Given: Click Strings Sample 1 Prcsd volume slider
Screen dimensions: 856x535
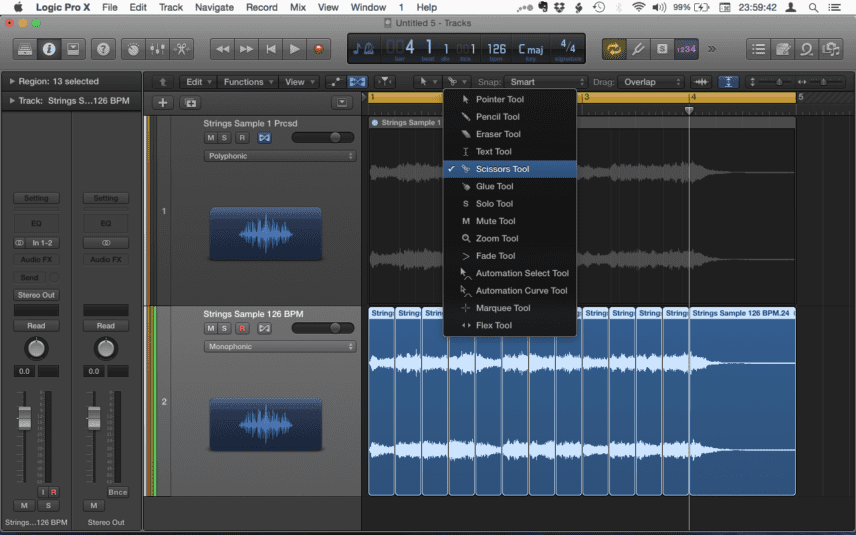Looking at the screenshot, I should [x=323, y=138].
